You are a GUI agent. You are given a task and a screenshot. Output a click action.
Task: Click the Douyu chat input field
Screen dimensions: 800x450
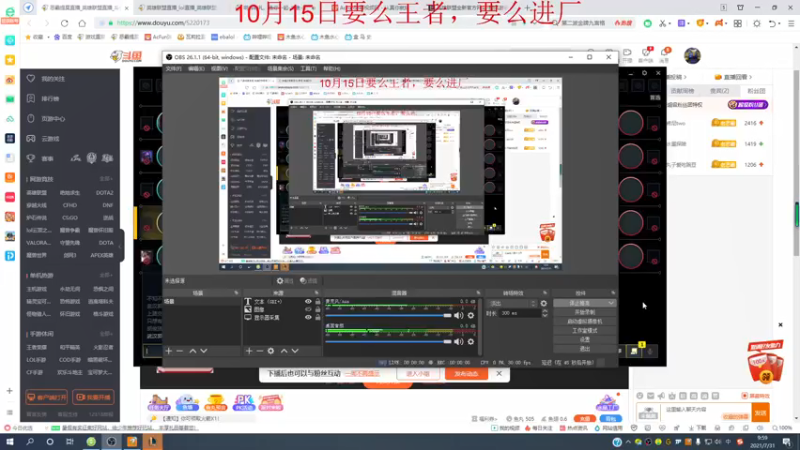(707, 410)
